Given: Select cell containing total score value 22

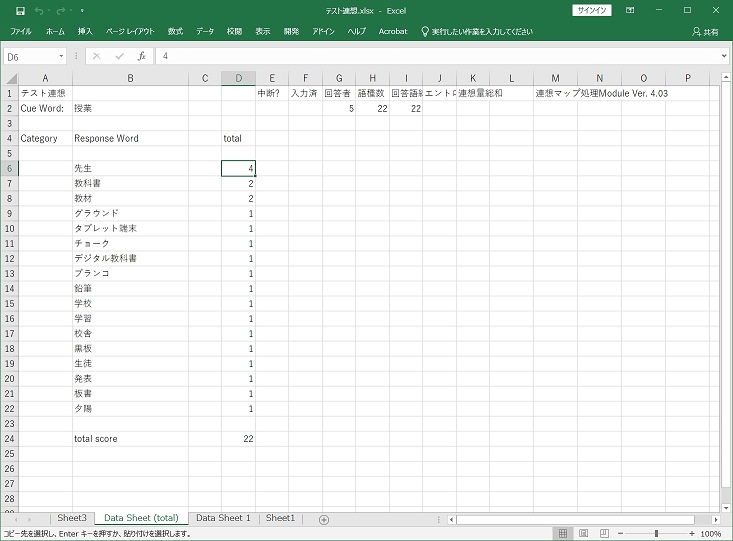Looking at the screenshot, I should (238, 438).
